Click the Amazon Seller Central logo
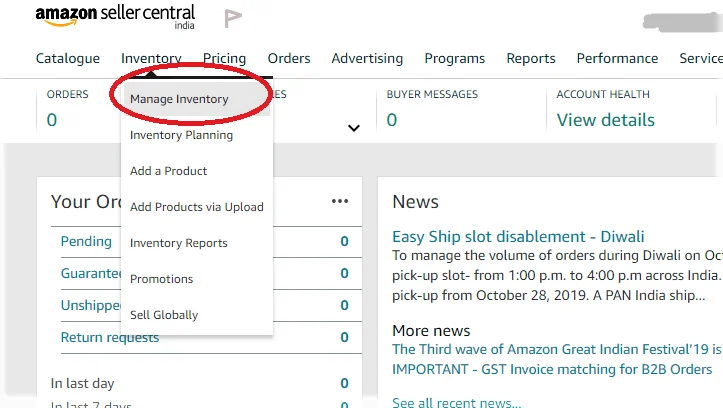Image resolution: width=723 pixels, height=408 pixels. 115,17
